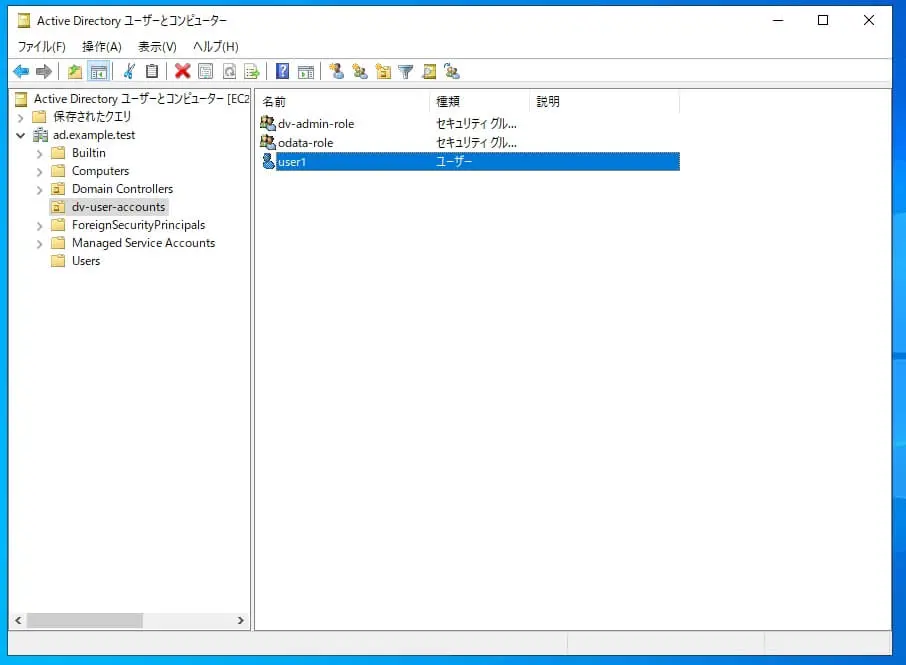Click the tree pane horizontal scrollbar right arrow
The image size is (906, 665).
click(240, 621)
